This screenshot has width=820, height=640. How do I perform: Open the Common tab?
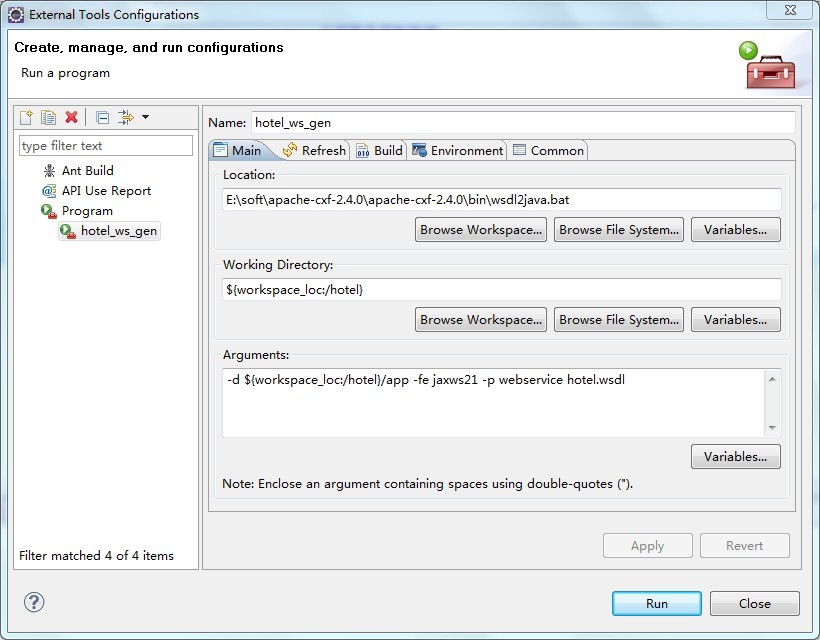pos(549,151)
